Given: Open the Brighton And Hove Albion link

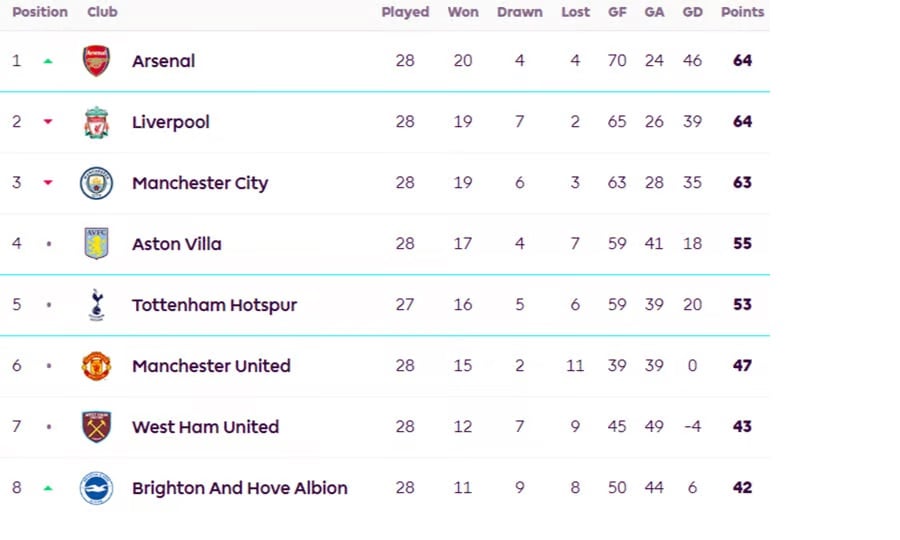Looking at the screenshot, I should (240, 488).
